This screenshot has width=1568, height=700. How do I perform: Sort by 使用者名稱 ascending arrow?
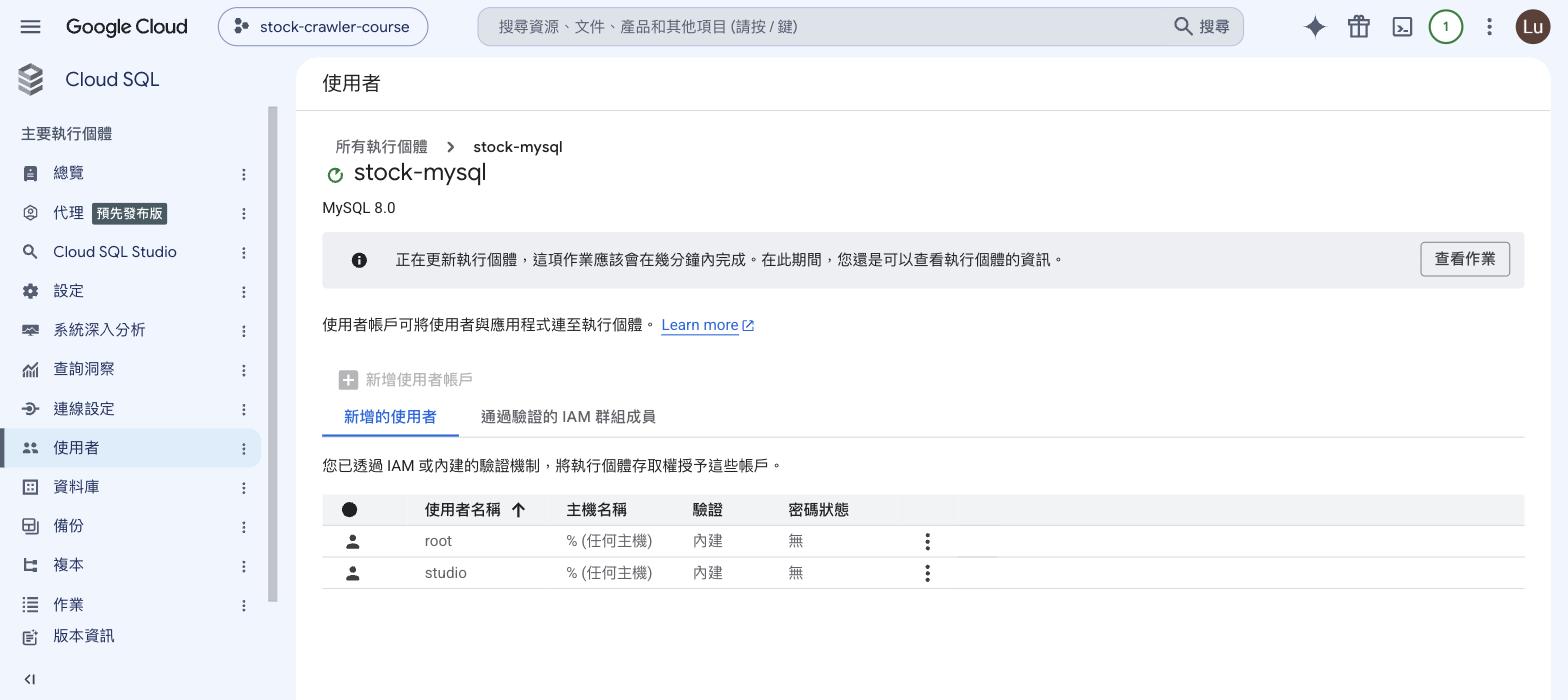[x=518, y=510]
